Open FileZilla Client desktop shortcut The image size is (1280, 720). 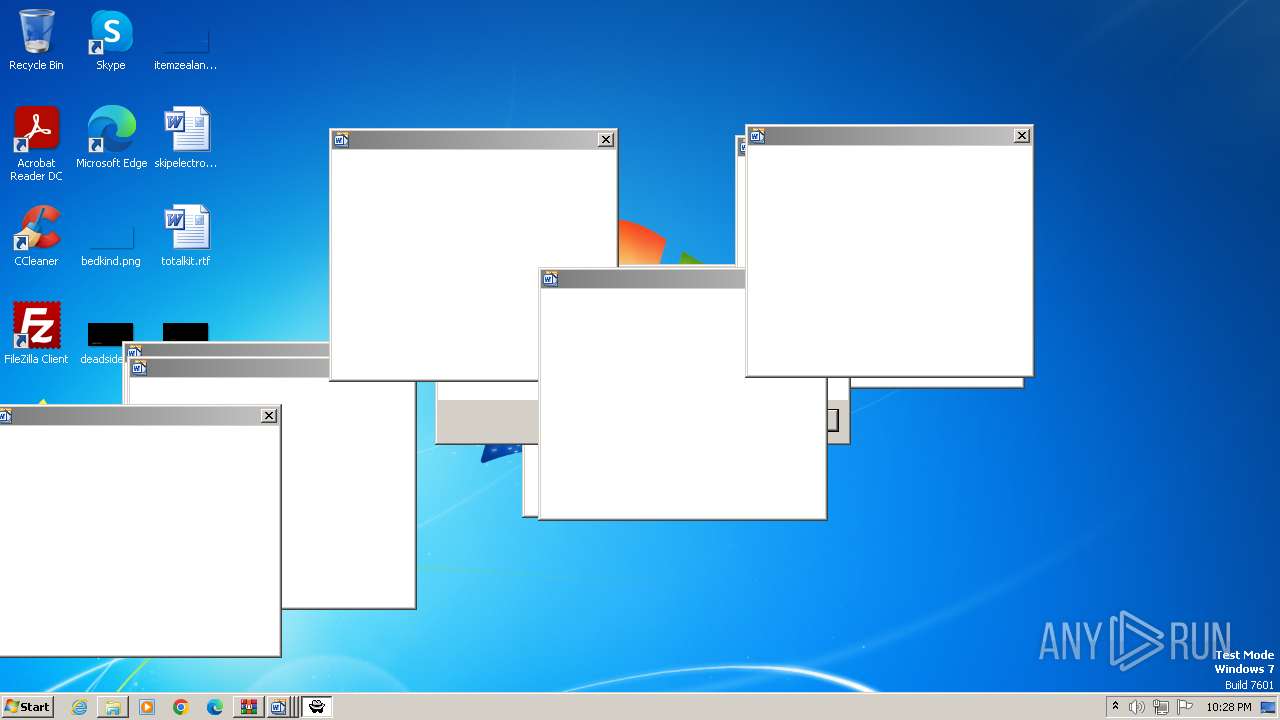coord(36,334)
